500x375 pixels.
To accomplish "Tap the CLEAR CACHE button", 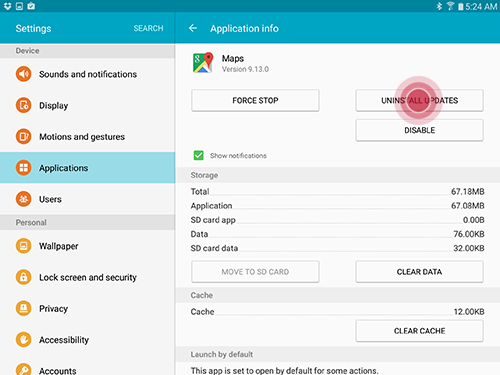I will click(419, 331).
